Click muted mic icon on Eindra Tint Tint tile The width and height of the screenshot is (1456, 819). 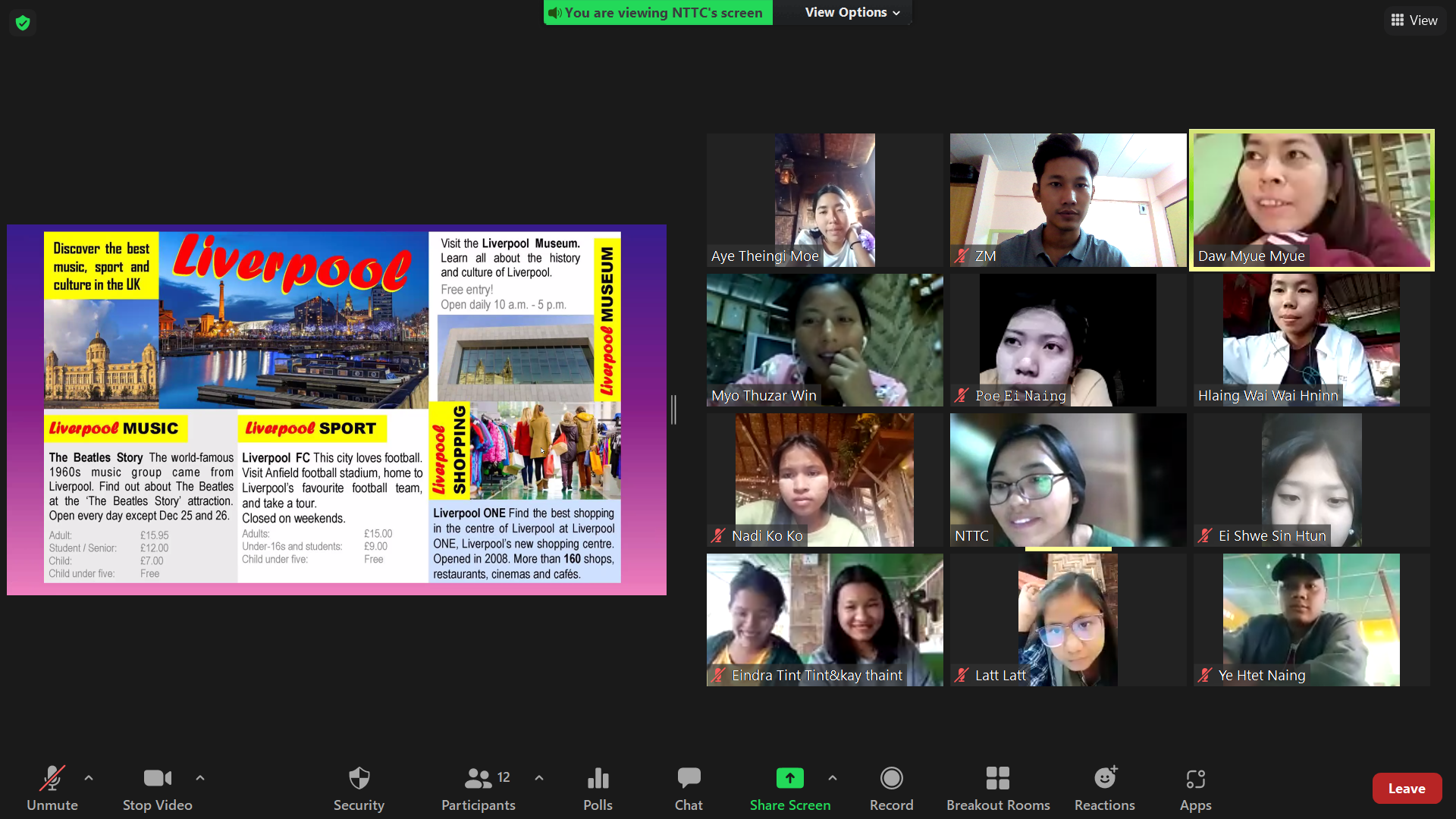[718, 676]
